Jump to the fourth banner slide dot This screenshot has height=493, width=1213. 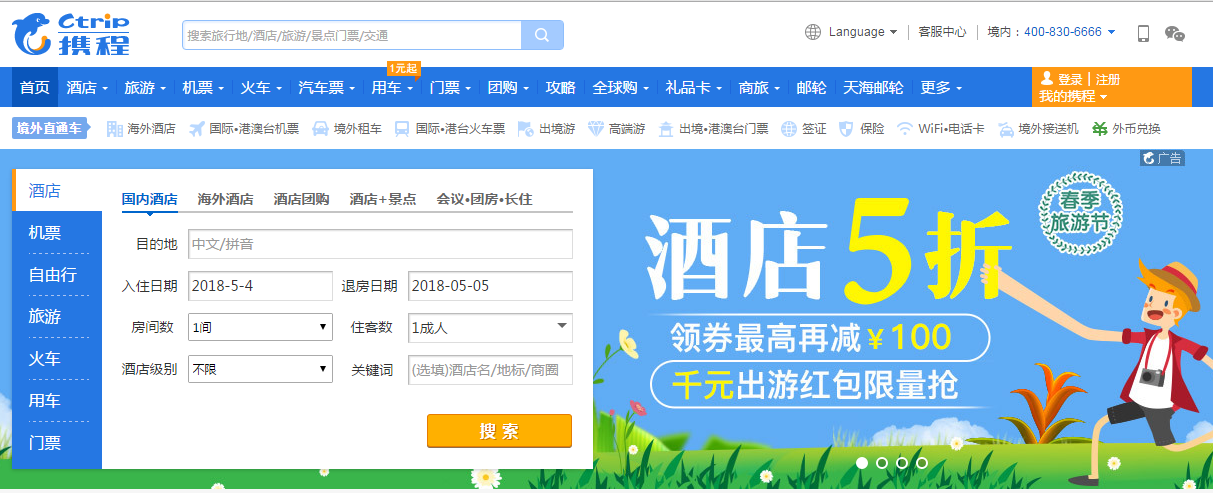coord(922,463)
